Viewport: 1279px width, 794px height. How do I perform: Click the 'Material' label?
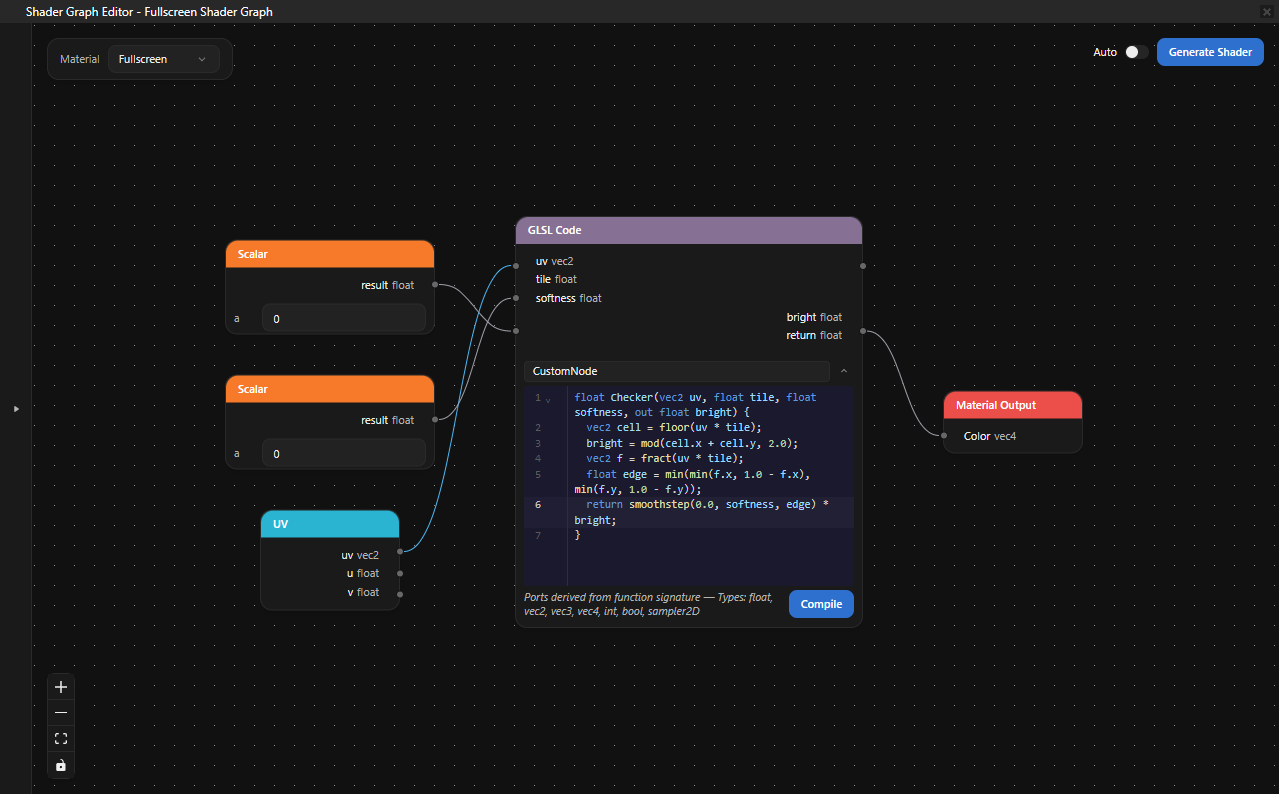click(80, 59)
